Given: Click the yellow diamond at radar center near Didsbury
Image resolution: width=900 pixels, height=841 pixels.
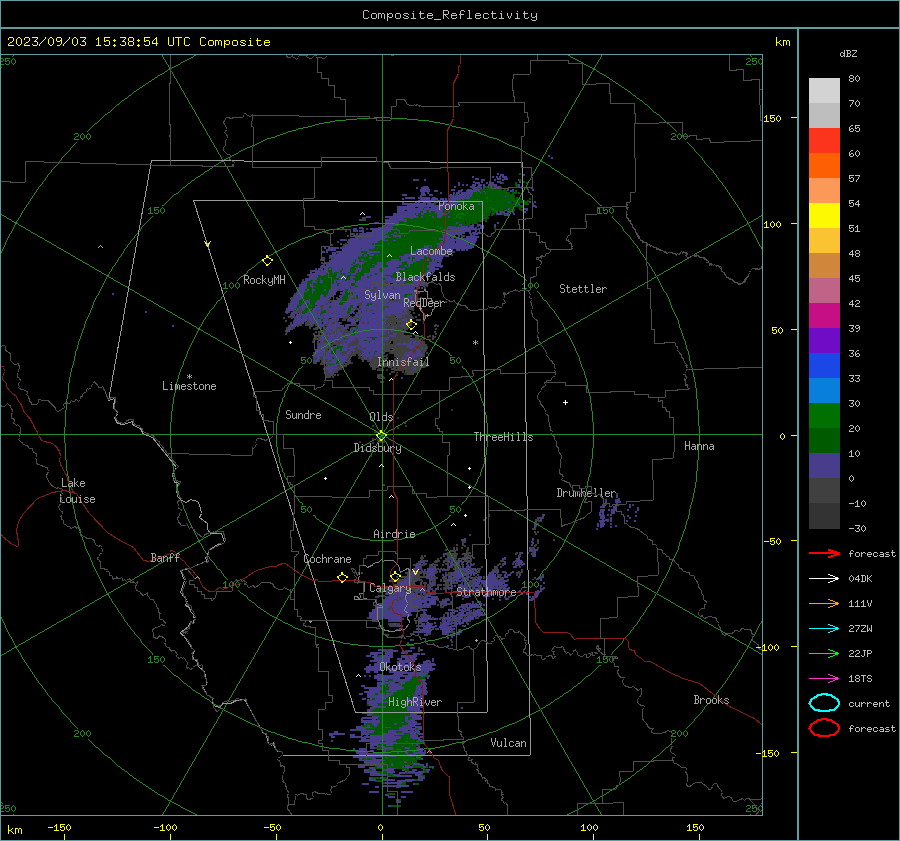Looking at the screenshot, I should [381, 436].
